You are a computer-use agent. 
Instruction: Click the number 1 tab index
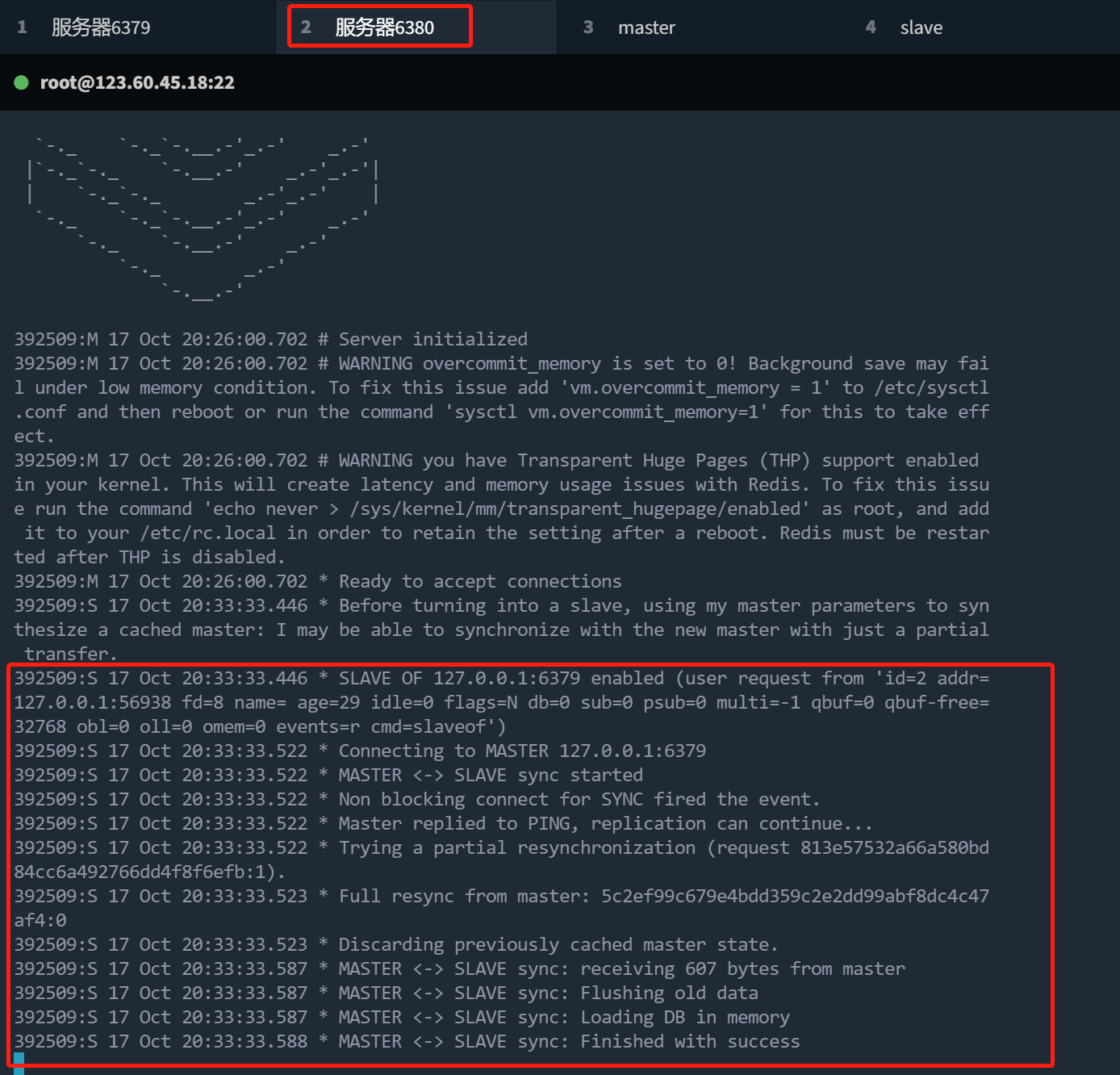click(23, 27)
